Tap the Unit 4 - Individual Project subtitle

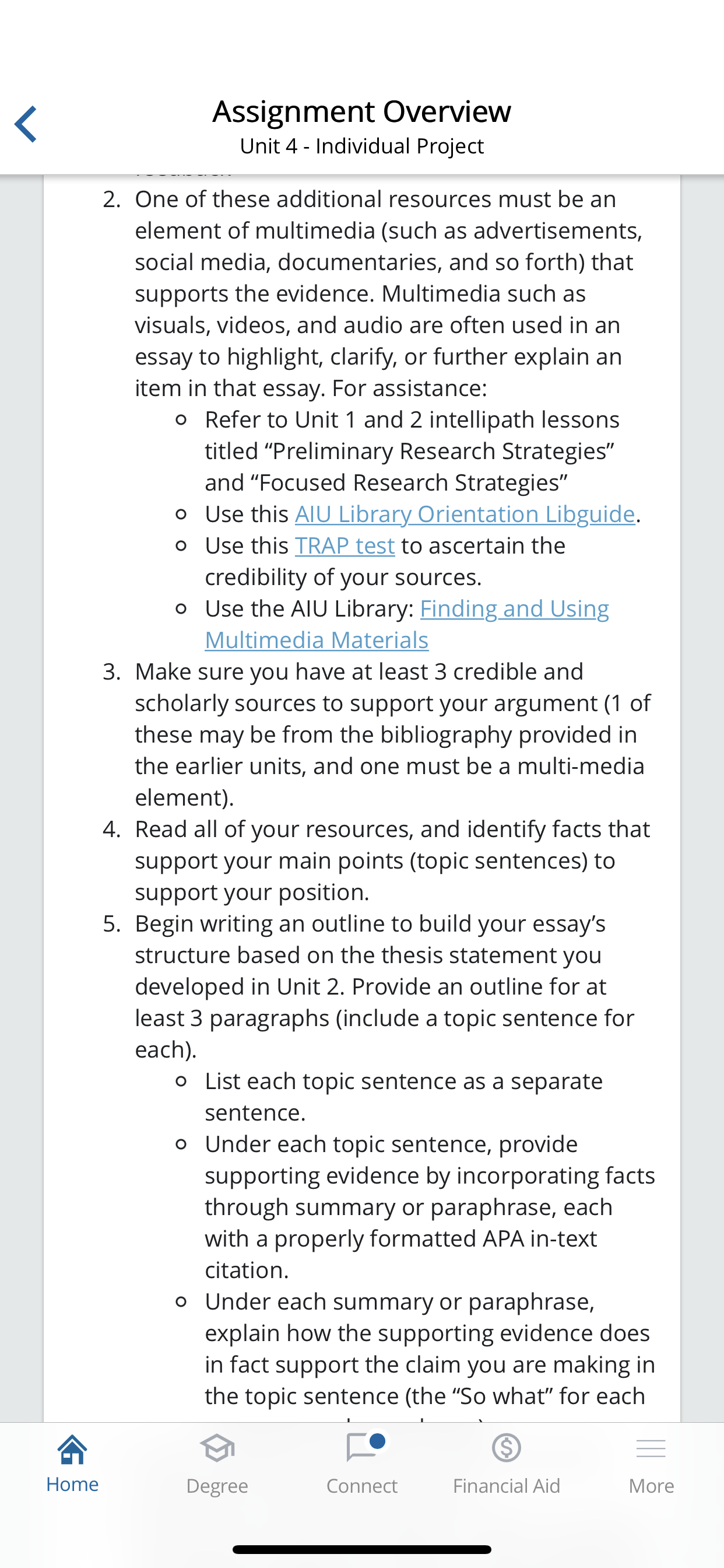[x=361, y=146]
